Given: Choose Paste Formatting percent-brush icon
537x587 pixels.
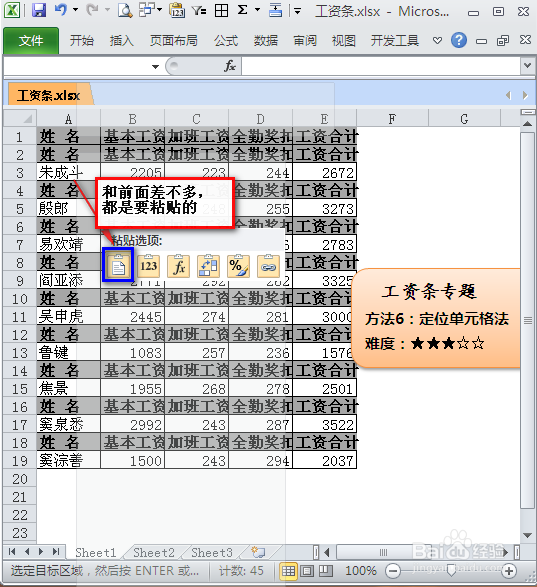Looking at the screenshot, I should tap(238, 265).
